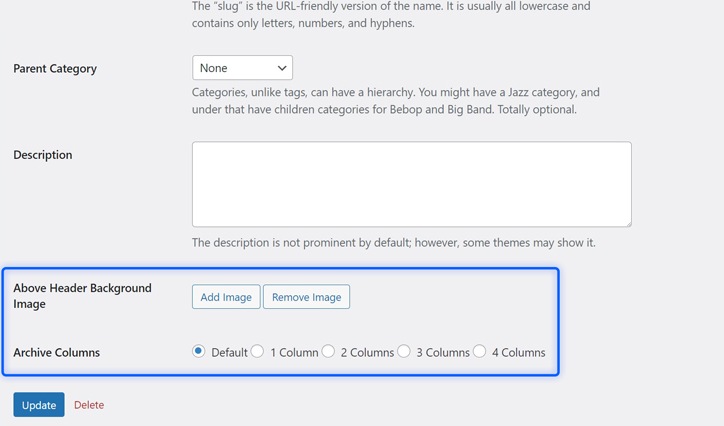Screen dimensions: 724x426
Task: Click the Add Image button
Action: 226,297
